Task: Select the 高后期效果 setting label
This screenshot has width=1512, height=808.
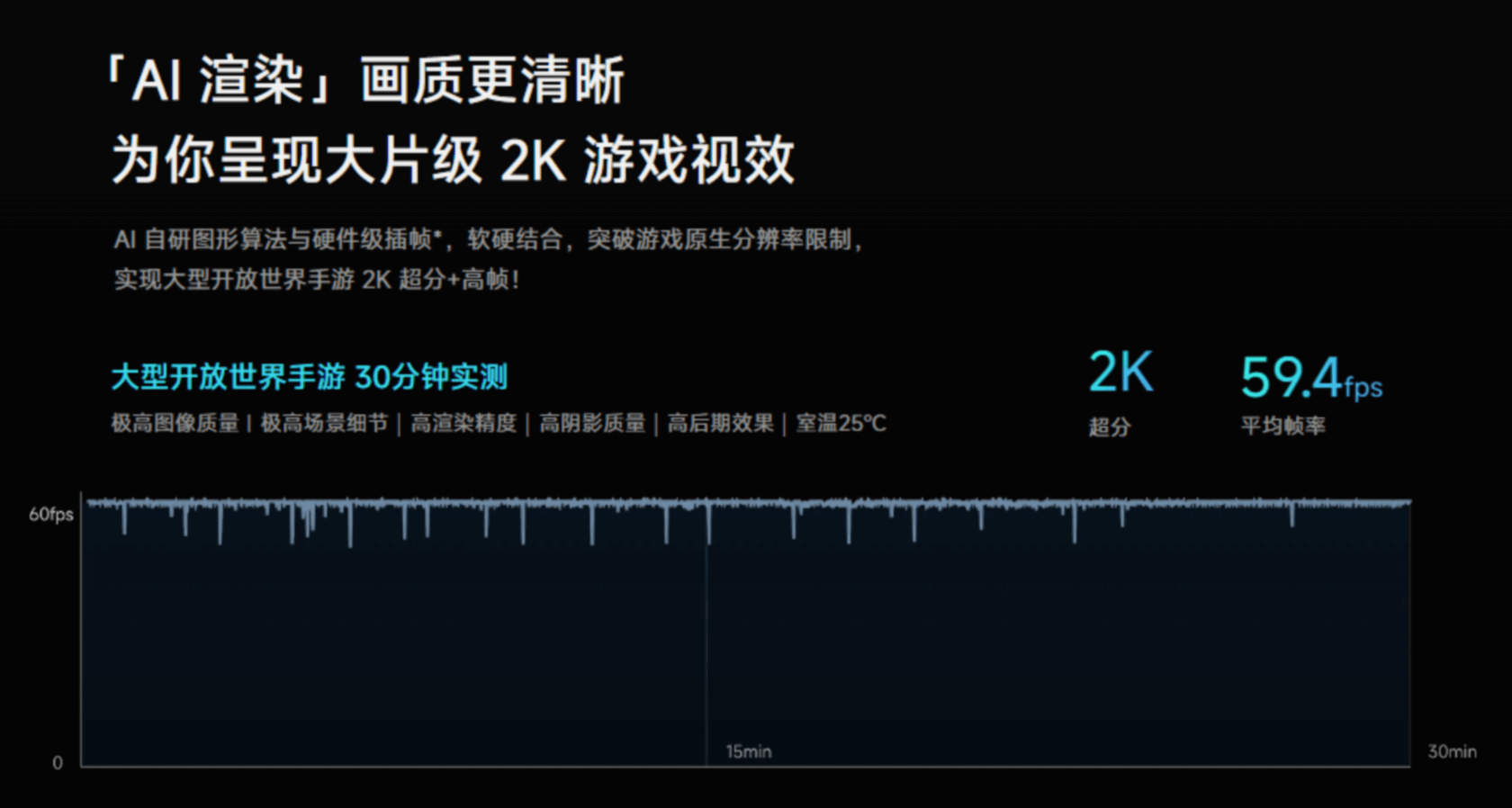Action: [x=720, y=423]
